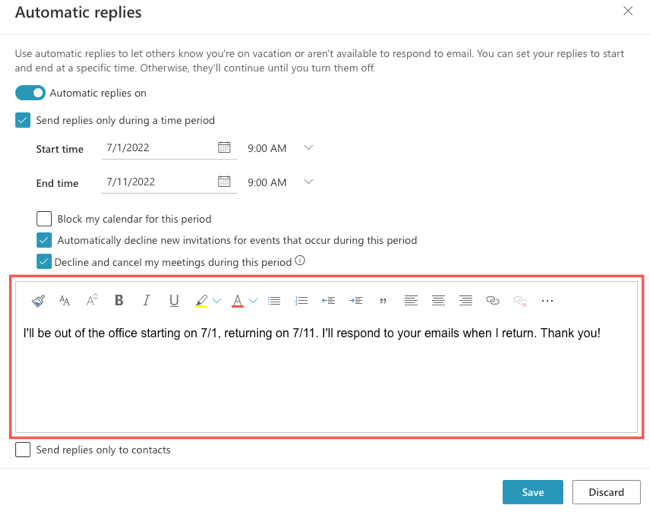Image resolution: width=650 pixels, height=512 pixels.
Task: Click inside the auto-reply message text
Action: click(311, 333)
